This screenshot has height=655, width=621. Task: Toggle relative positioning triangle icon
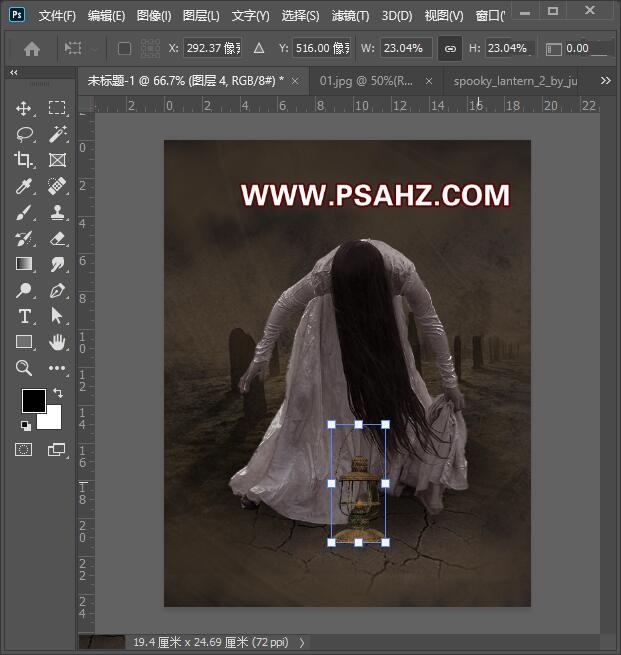click(x=259, y=48)
